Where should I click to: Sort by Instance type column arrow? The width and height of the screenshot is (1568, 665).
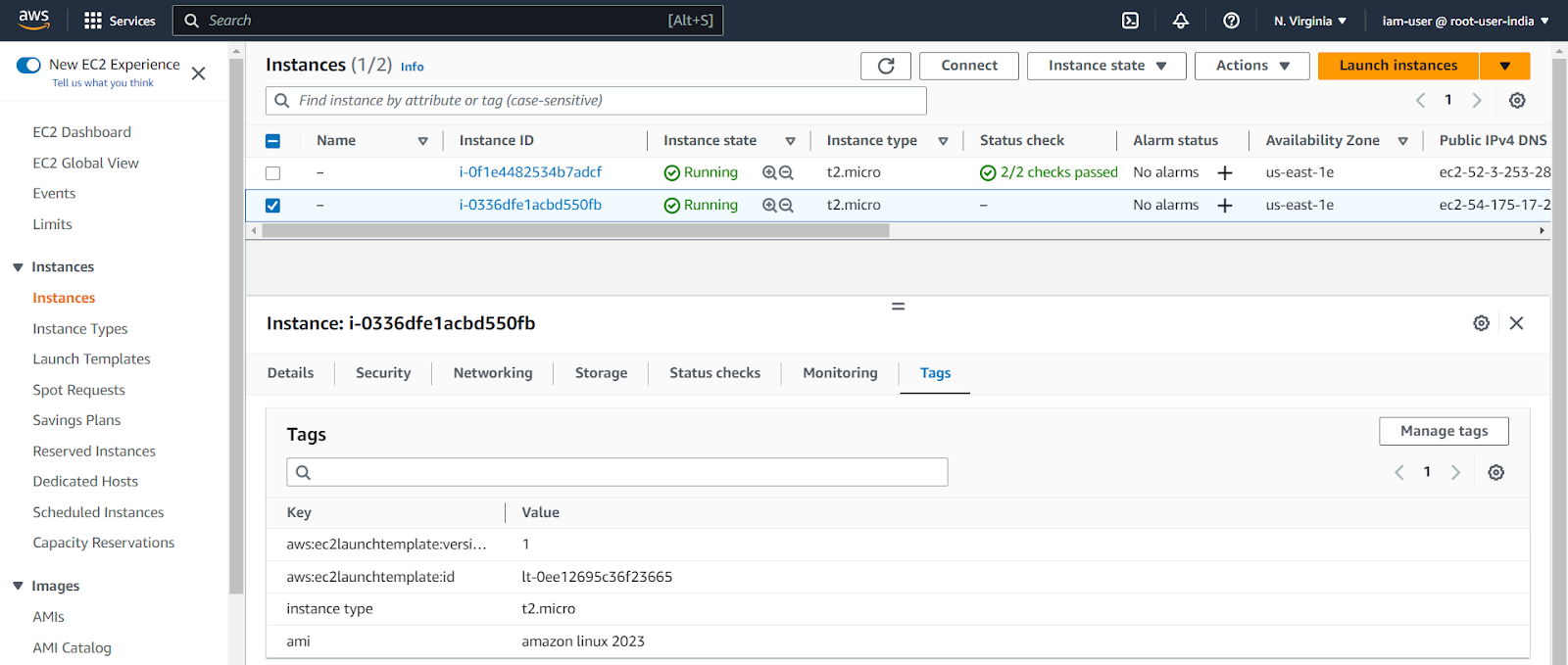tap(943, 141)
